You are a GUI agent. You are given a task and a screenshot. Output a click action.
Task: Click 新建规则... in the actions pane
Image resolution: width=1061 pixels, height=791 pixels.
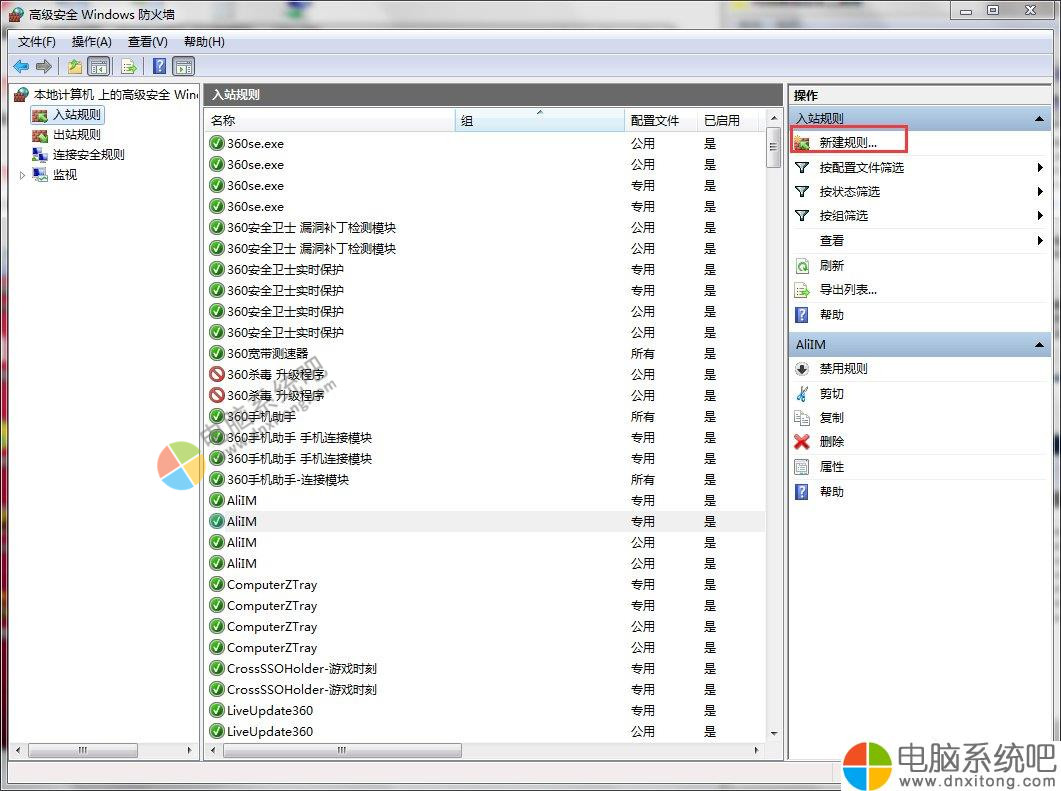click(x=848, y=143)
